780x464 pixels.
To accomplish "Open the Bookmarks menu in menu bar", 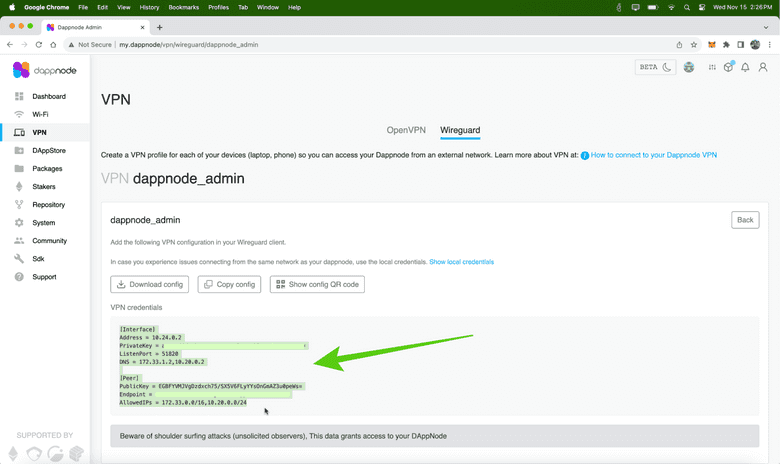I will [184, 7].
